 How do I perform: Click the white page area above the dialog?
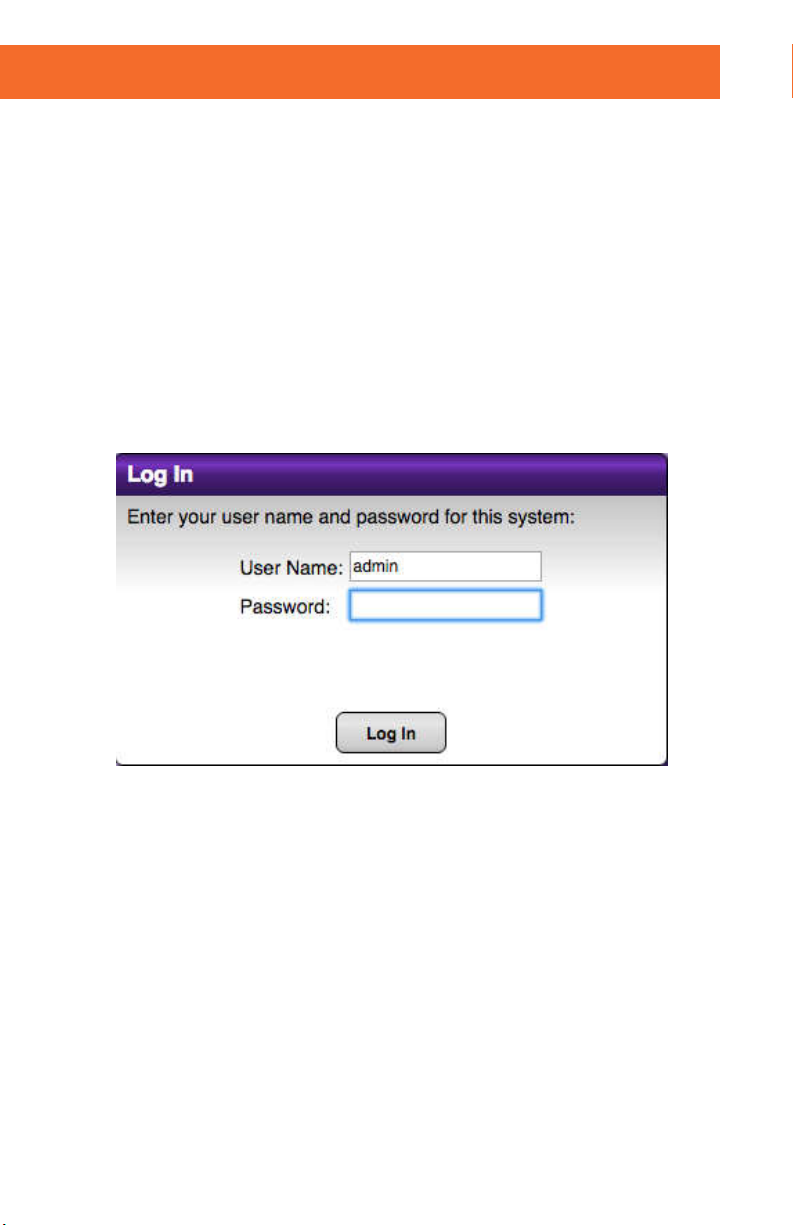pyautogui.click(x=396, y=275)
